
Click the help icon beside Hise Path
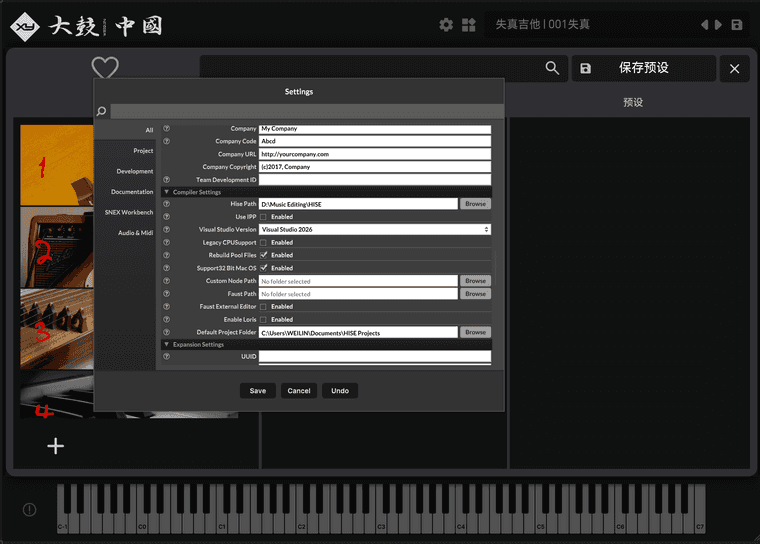point(166,204)
